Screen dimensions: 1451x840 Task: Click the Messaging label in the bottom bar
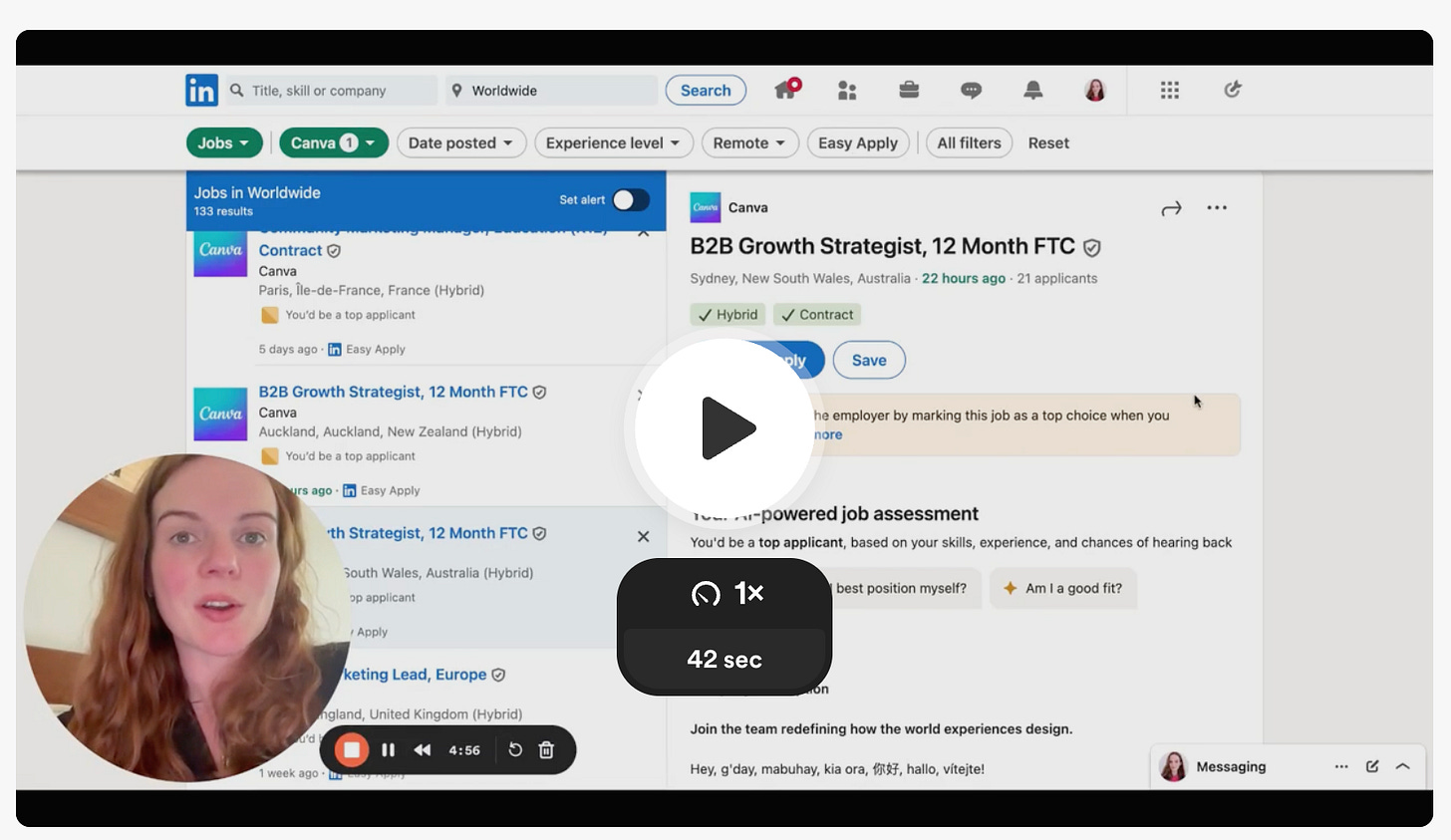pyautogui.click(x=1231, y=766)
